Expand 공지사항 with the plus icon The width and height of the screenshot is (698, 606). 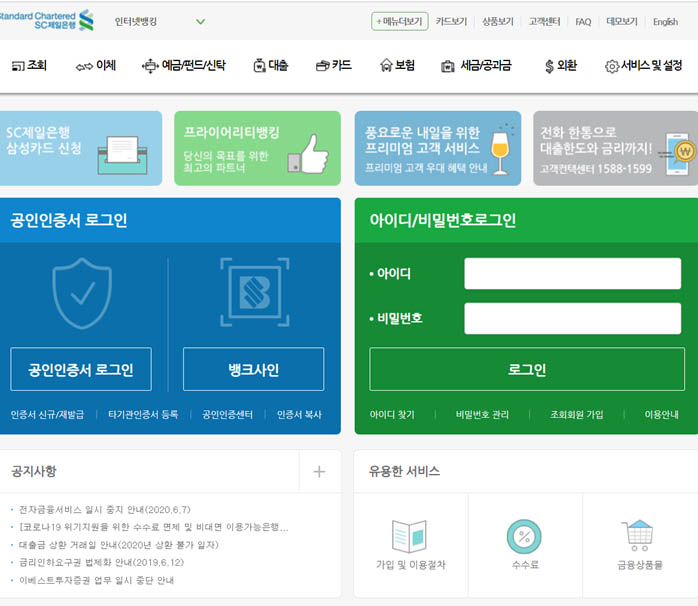coord(319,472)
